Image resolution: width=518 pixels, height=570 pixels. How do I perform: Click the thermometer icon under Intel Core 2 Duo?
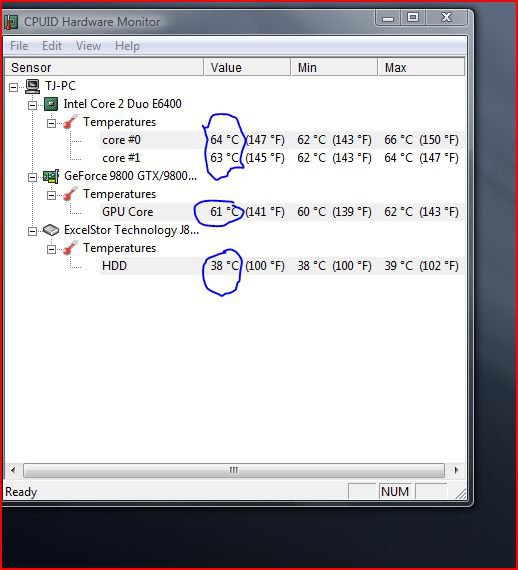coord(70,122)
